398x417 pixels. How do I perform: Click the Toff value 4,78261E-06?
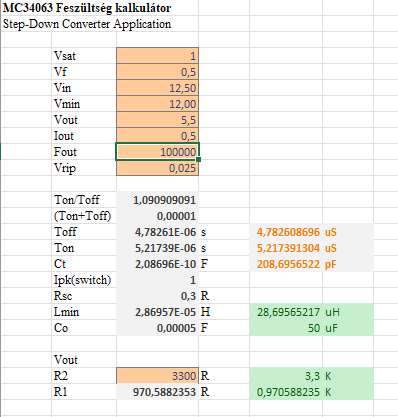tap(157, 232)
